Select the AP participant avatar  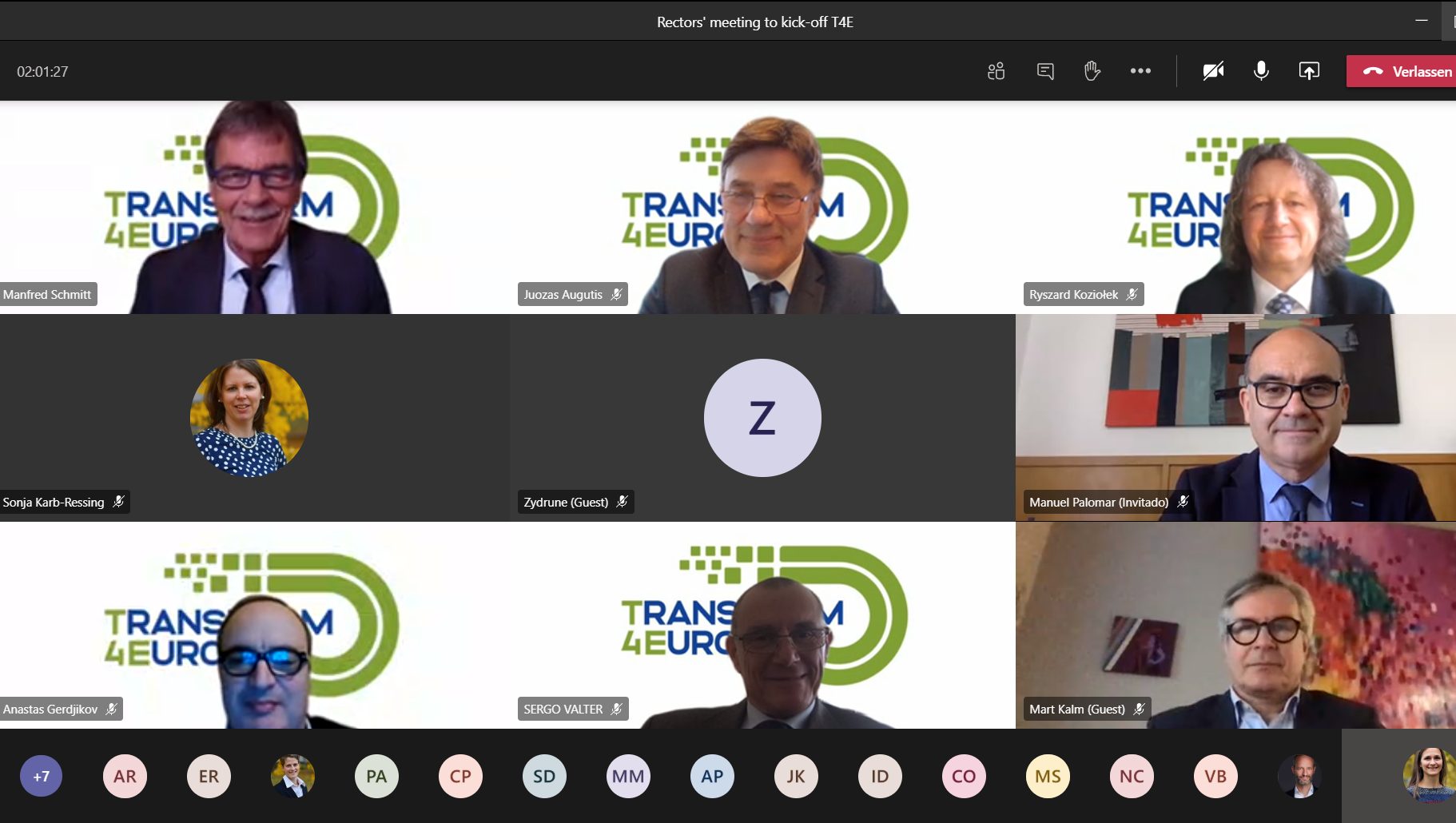tap(712, 776)
